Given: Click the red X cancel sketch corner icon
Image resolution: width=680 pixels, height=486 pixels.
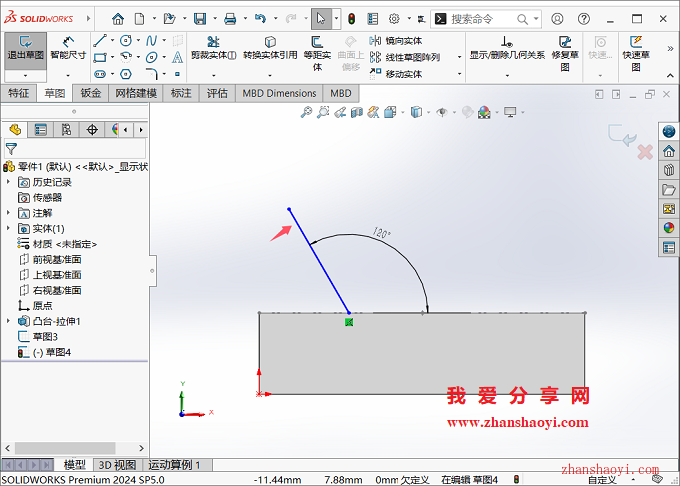Looking at the screenshot, I should coord(645,152).
